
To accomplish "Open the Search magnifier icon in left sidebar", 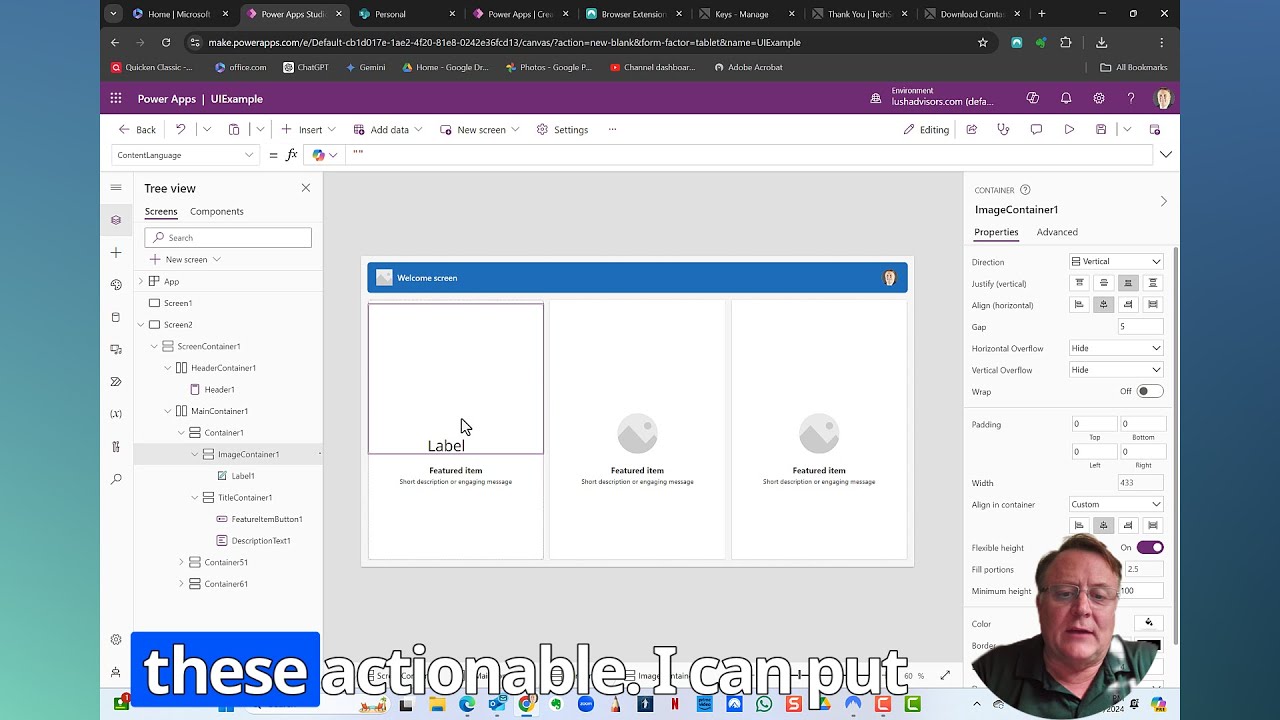I will tap(116, 479).
